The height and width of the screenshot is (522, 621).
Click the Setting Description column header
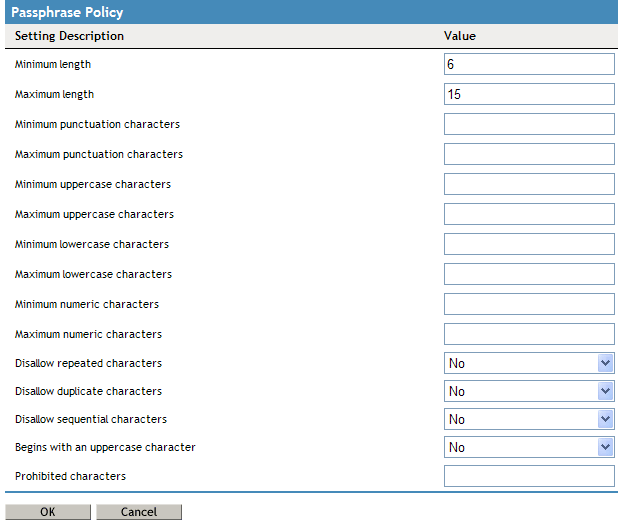(69, 36)
